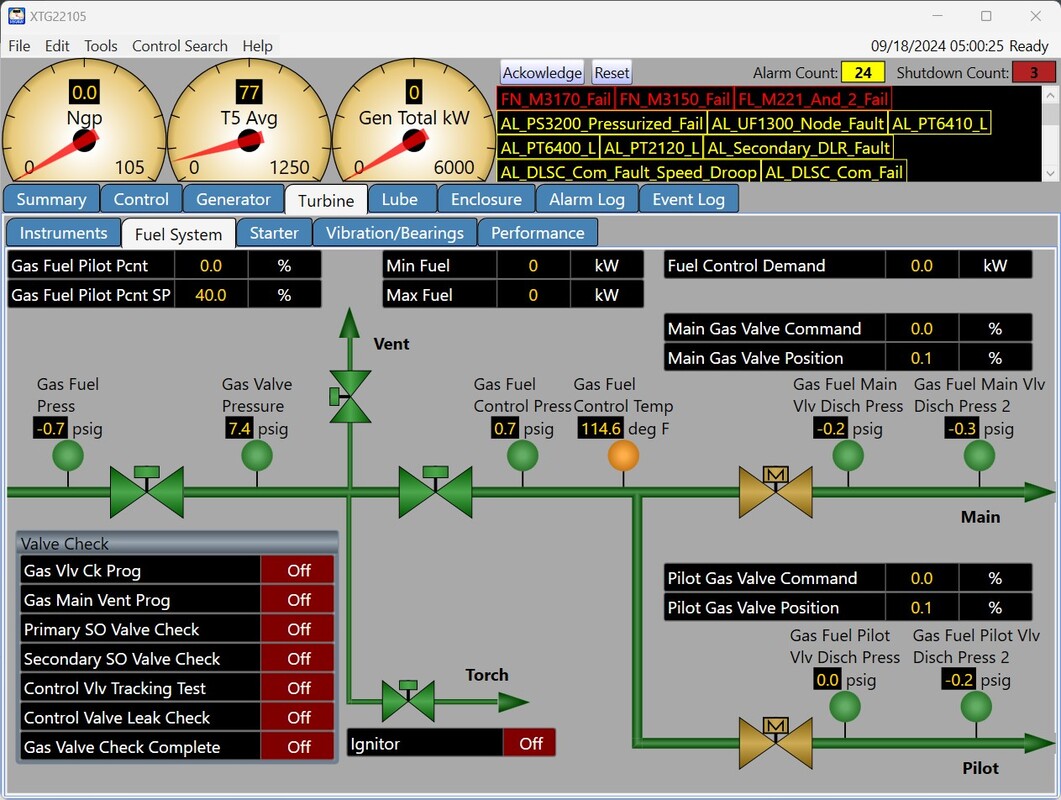Image resolution: width=1061 pixels, height=800 pixels.
Task: Select the main gas motorized valve symbol
Action: pos(775,491)
